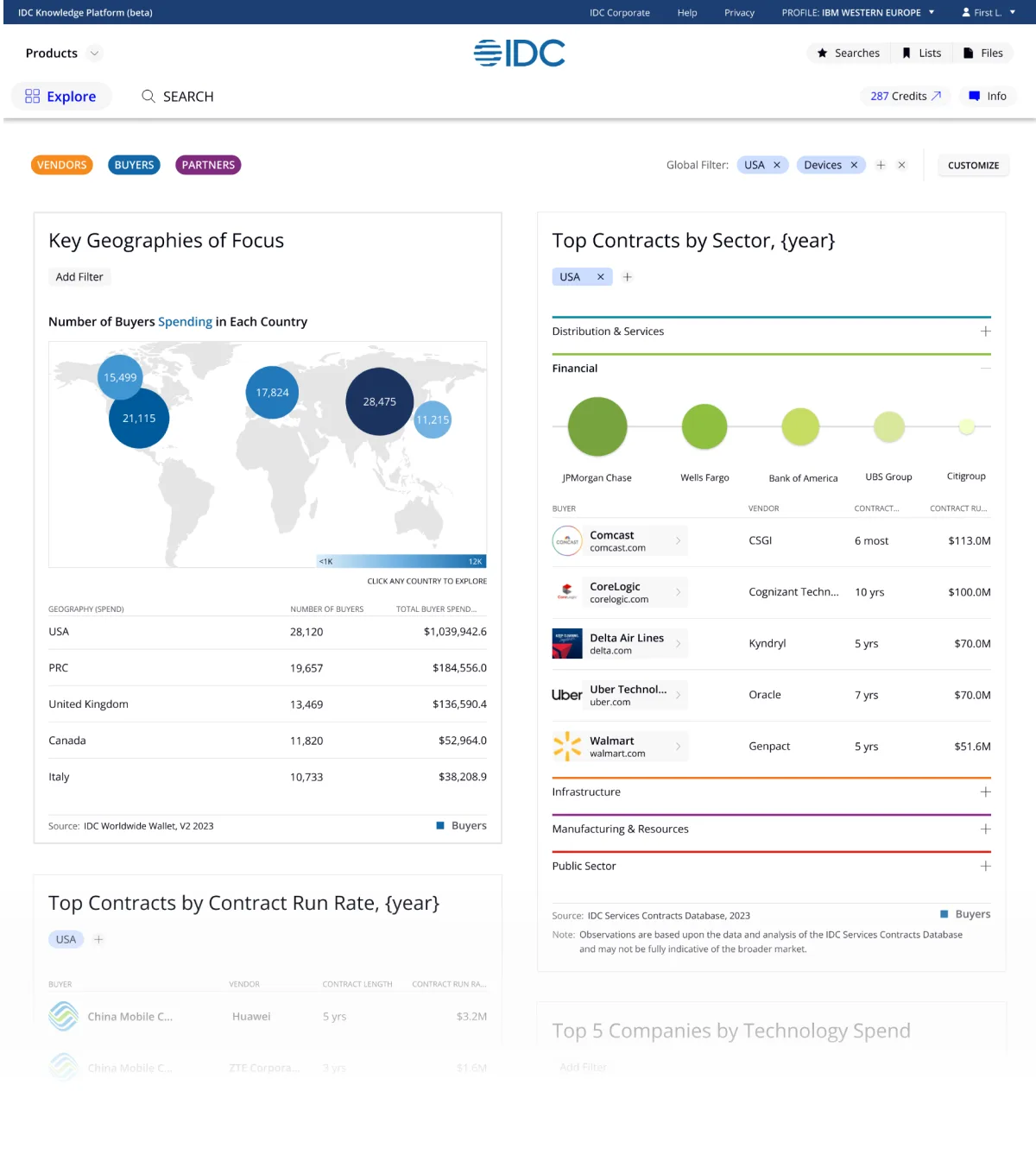This screenshot has height=1167, width=1036.
Task: Click the SEARCH magnifier
Action: (x=148, y=96)
